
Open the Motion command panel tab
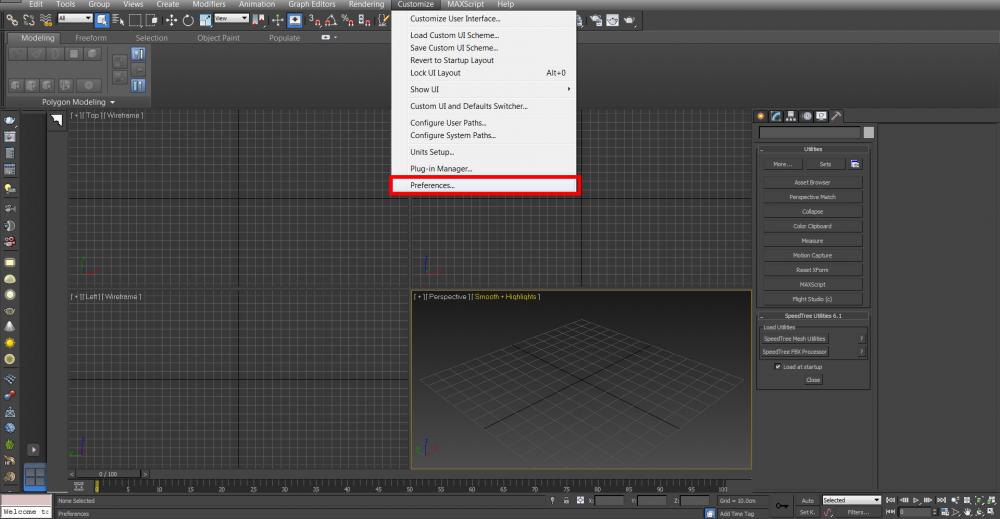pyautogui.click(x=807, y=116)
